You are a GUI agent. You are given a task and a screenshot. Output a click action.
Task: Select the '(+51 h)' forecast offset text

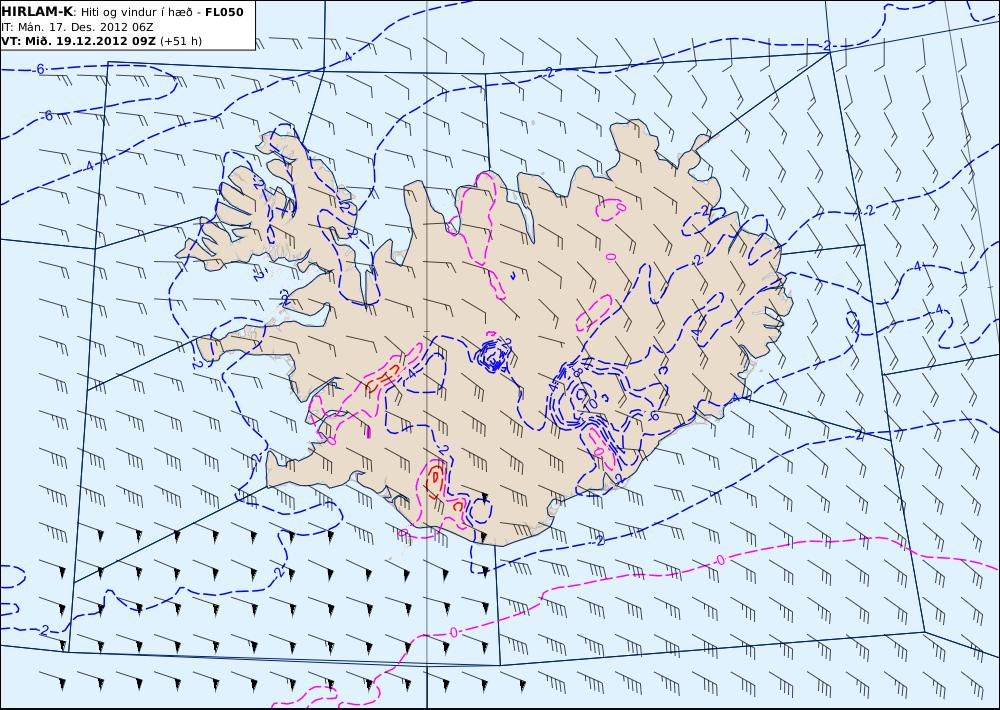tap(180, 41)
